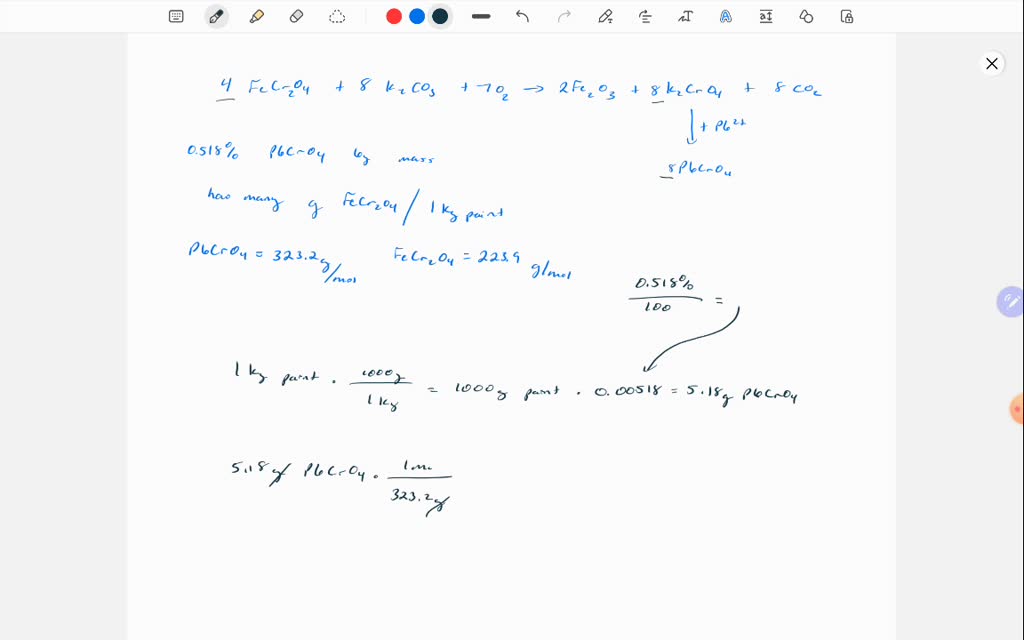
Task: Undo the last stroke
Action: (x=522, y=16)
